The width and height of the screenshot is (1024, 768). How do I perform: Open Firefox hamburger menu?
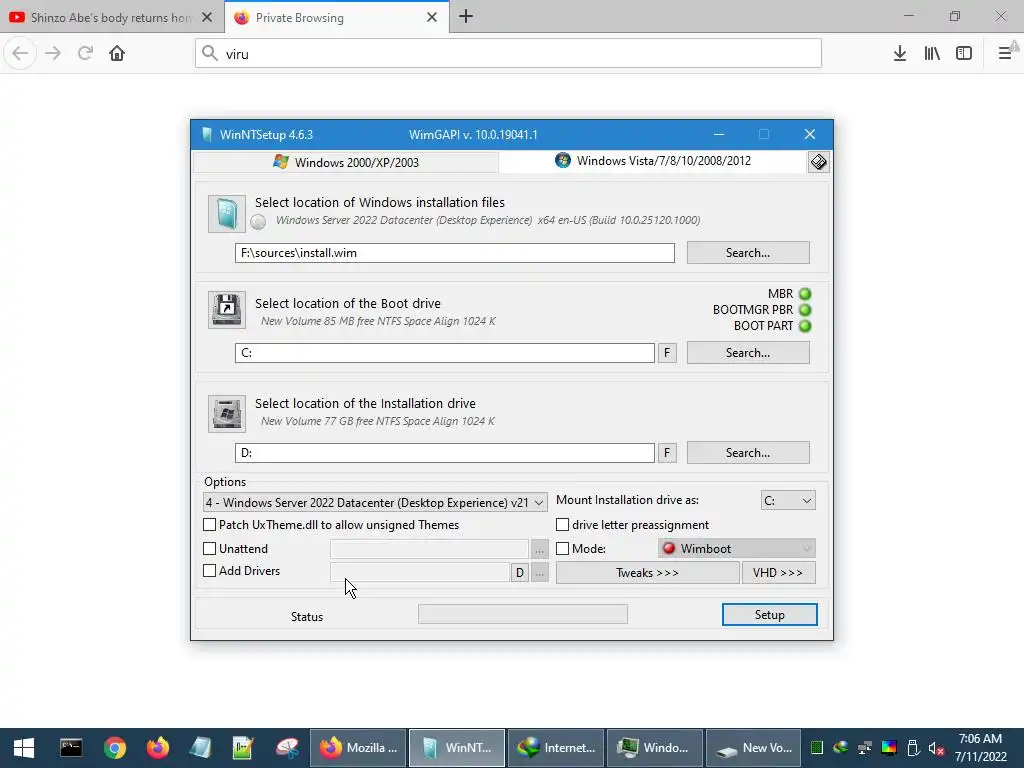[1005, 53]
